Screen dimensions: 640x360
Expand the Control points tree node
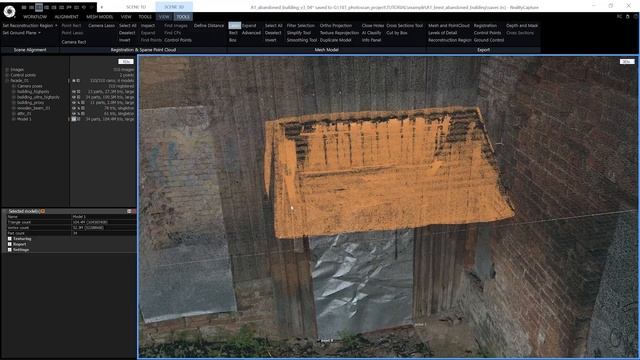pos(7,75)
